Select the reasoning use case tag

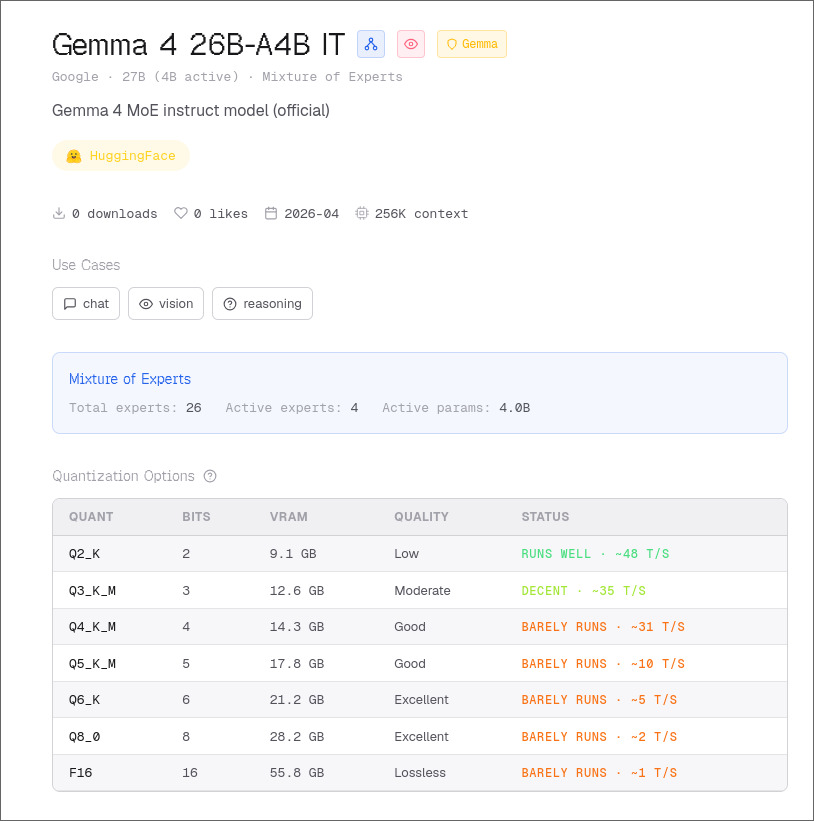point(262,304)
